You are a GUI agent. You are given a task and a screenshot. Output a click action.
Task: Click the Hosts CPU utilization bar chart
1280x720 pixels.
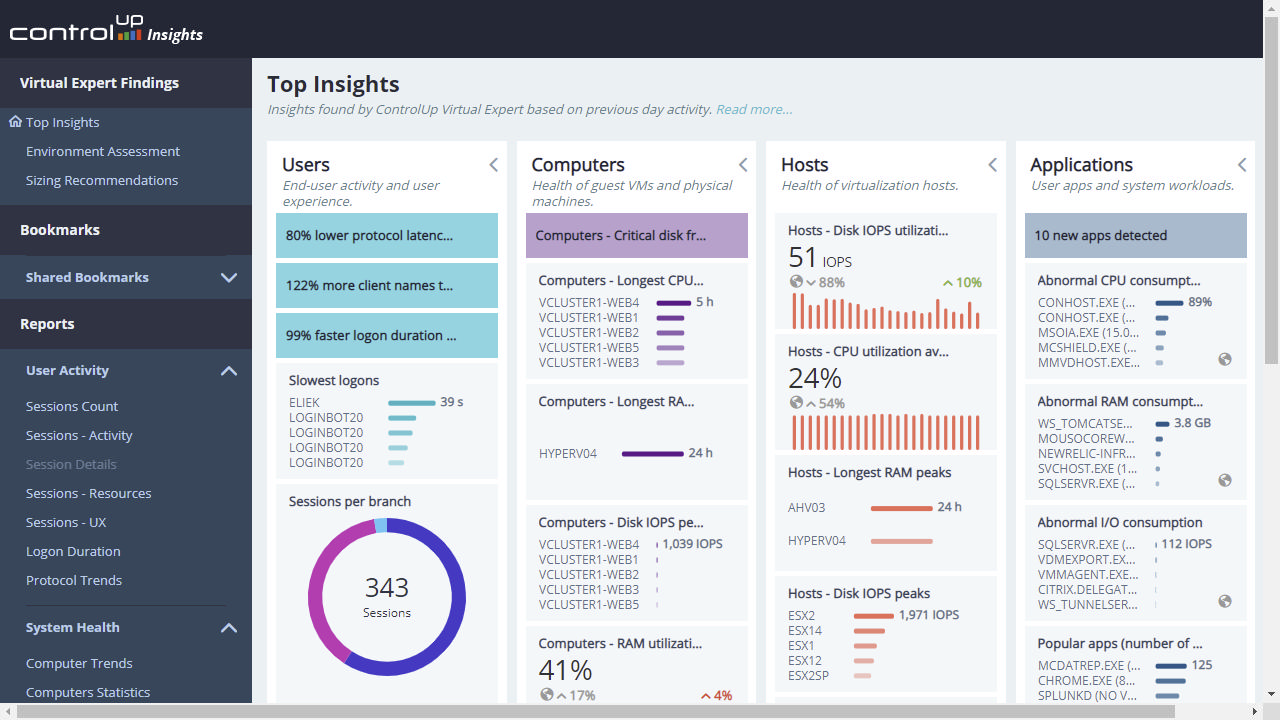(886, 431)
